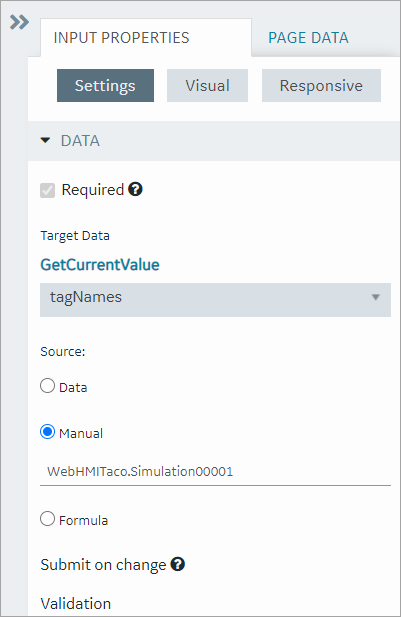Viewport: 401px width, 617px height.
Task: Open the tagNames dropdown arrow
Action: coord(376,297)
